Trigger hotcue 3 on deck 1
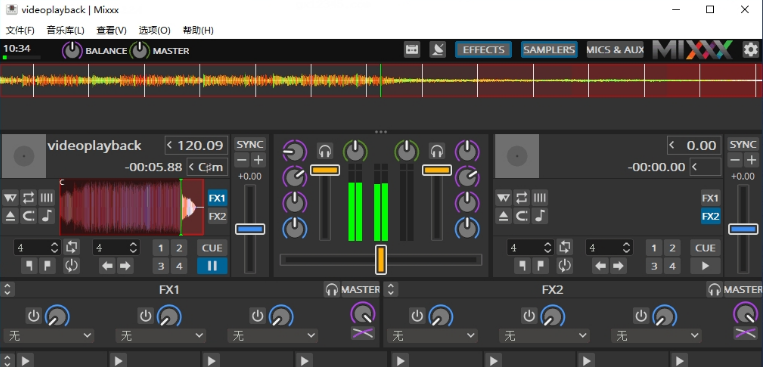764x367 pixels. tap(161, 266)
